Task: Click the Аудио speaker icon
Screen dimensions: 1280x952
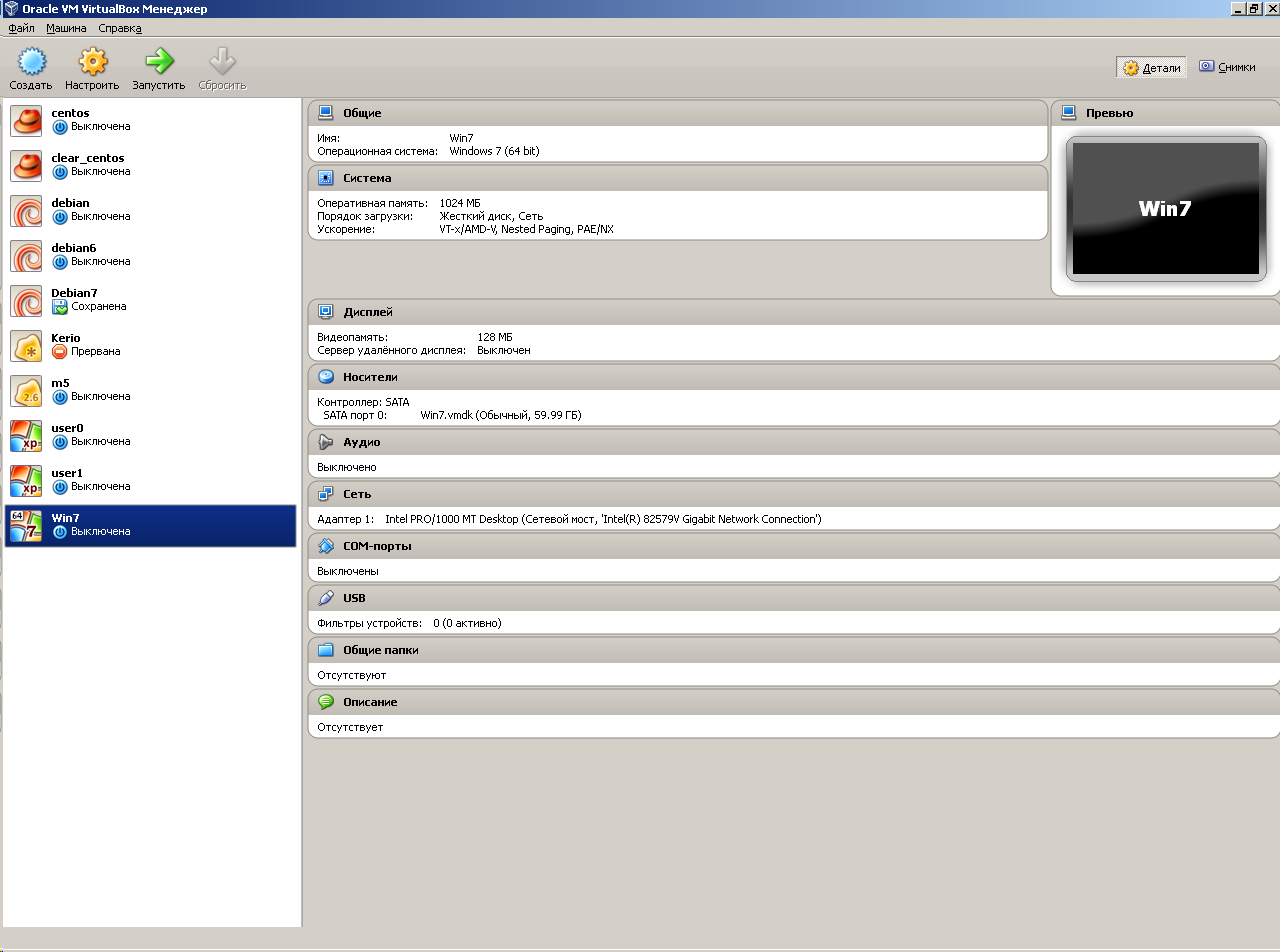Action: pos(325,442)
